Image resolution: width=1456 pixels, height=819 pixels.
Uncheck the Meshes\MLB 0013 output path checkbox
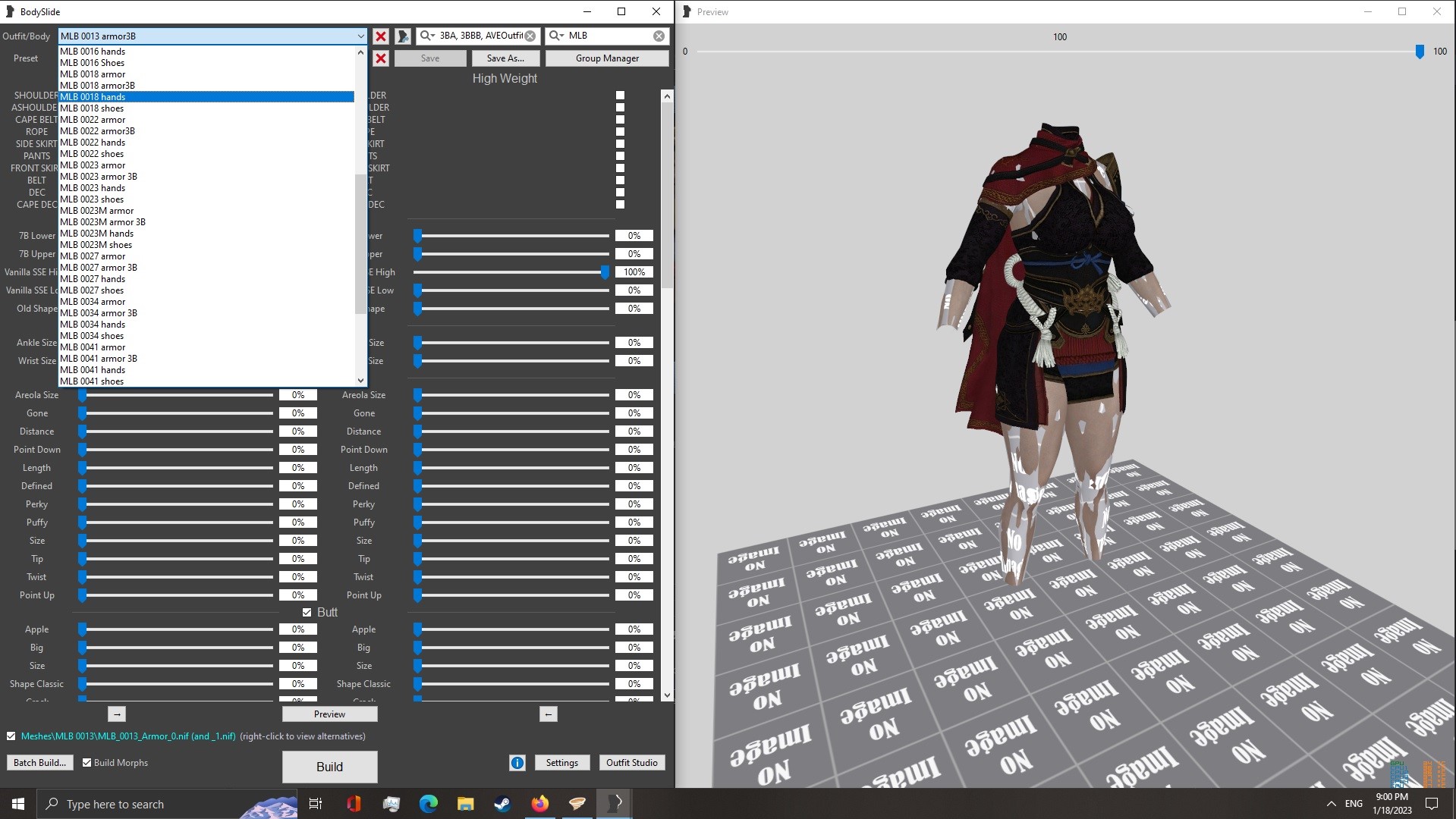tap(11, 736)
